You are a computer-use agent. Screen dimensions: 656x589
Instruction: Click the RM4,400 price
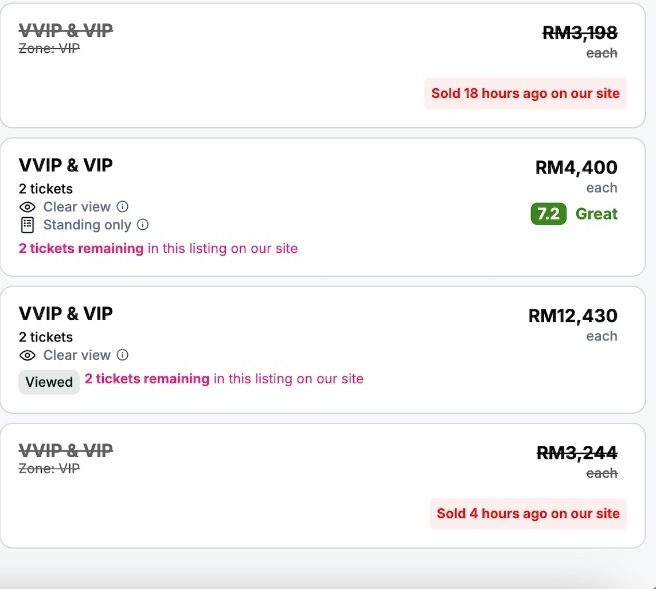[577, 168]
